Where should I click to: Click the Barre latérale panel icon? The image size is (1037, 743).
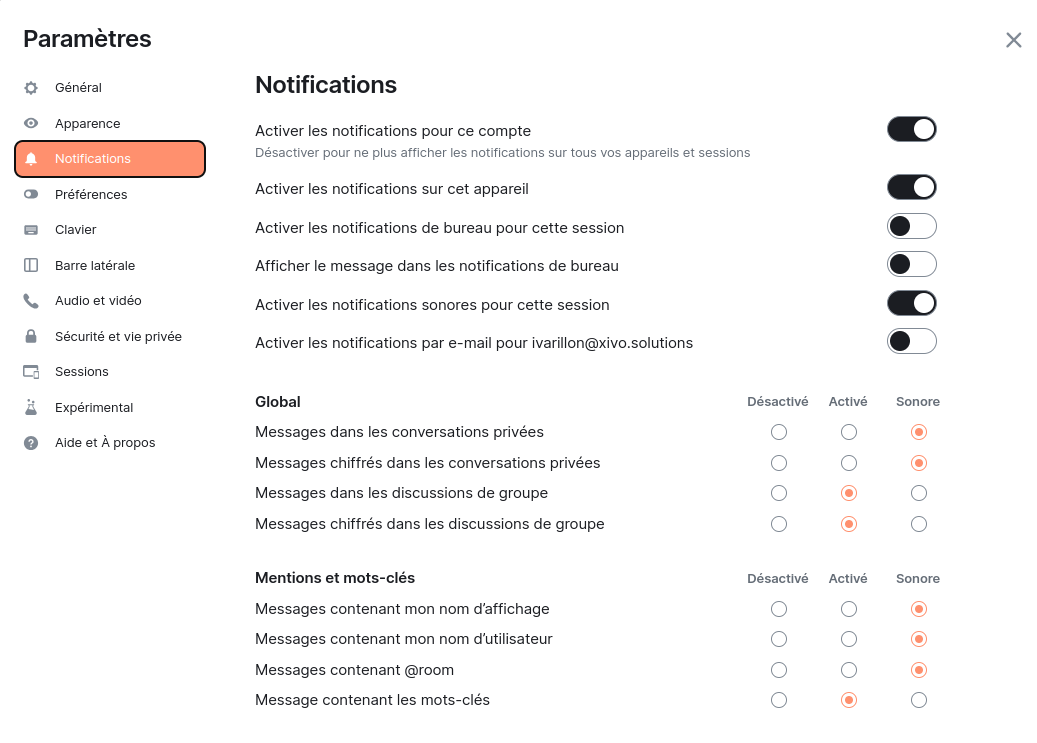(x=31, y=266)
